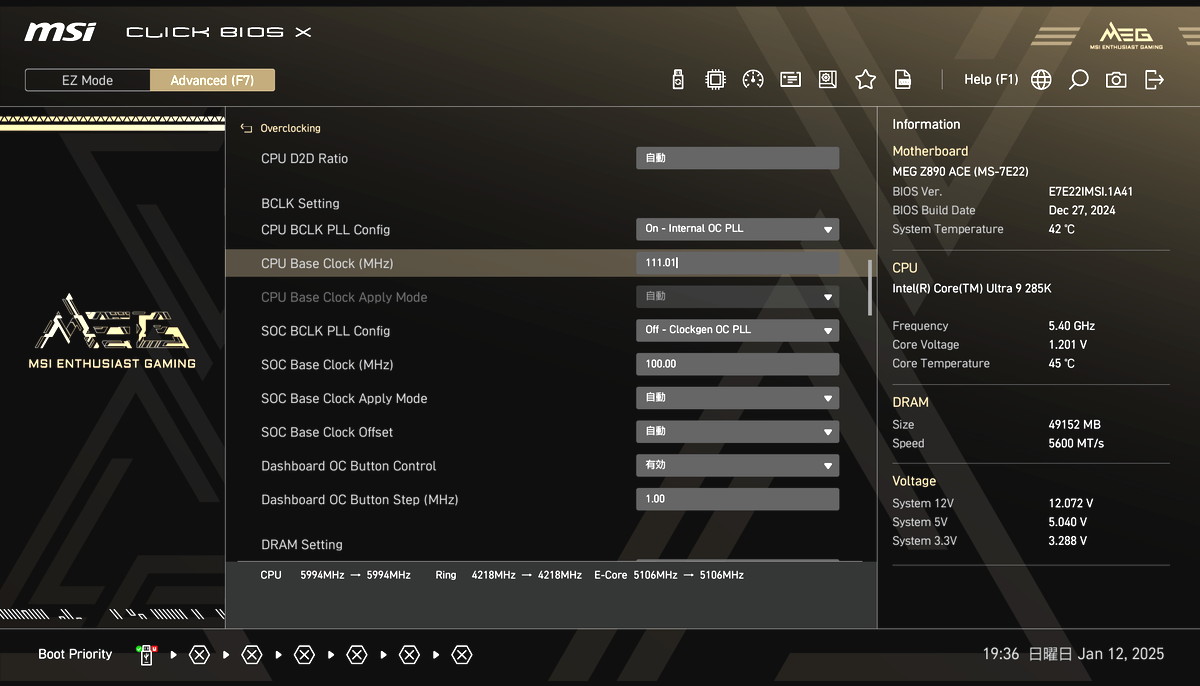Click the 42 °C system temperature value

[x=1062, y=230]
